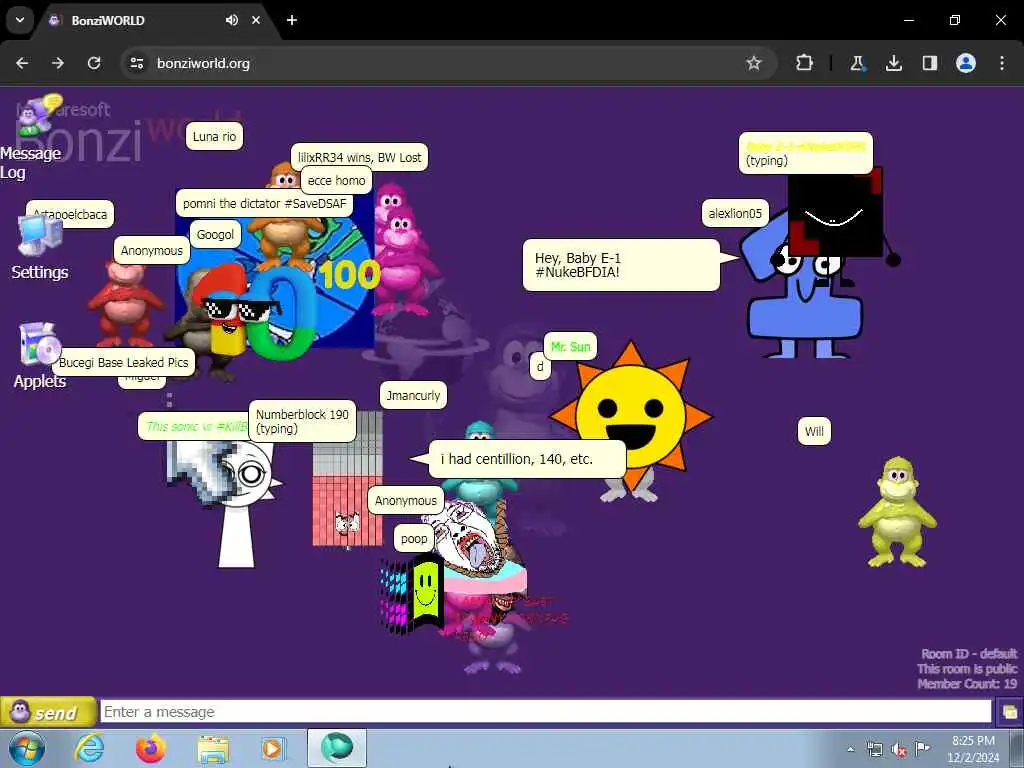
Task: Close the BonziWORLD browser tab
Action: pos(256,20)
